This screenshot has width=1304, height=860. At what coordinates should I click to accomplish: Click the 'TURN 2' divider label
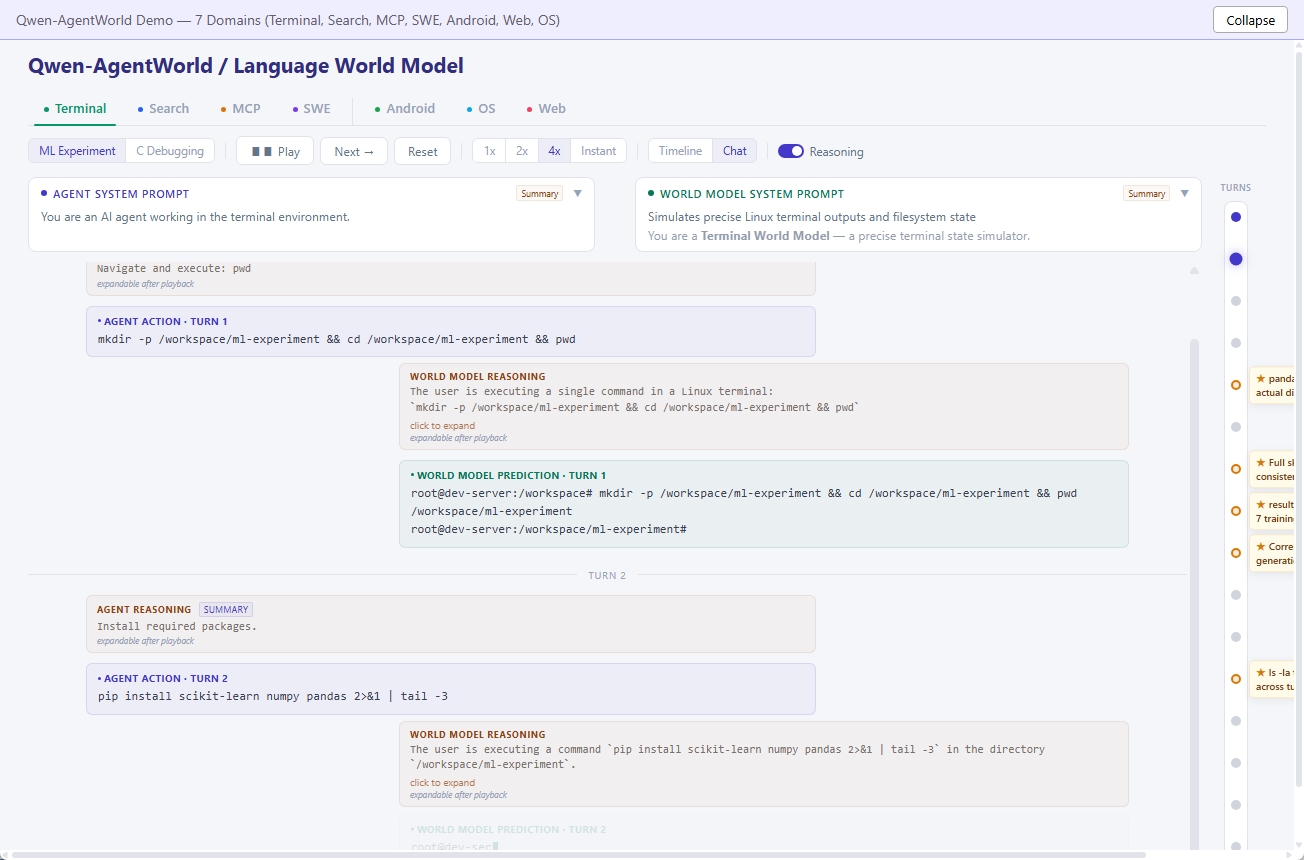point(607,575)
